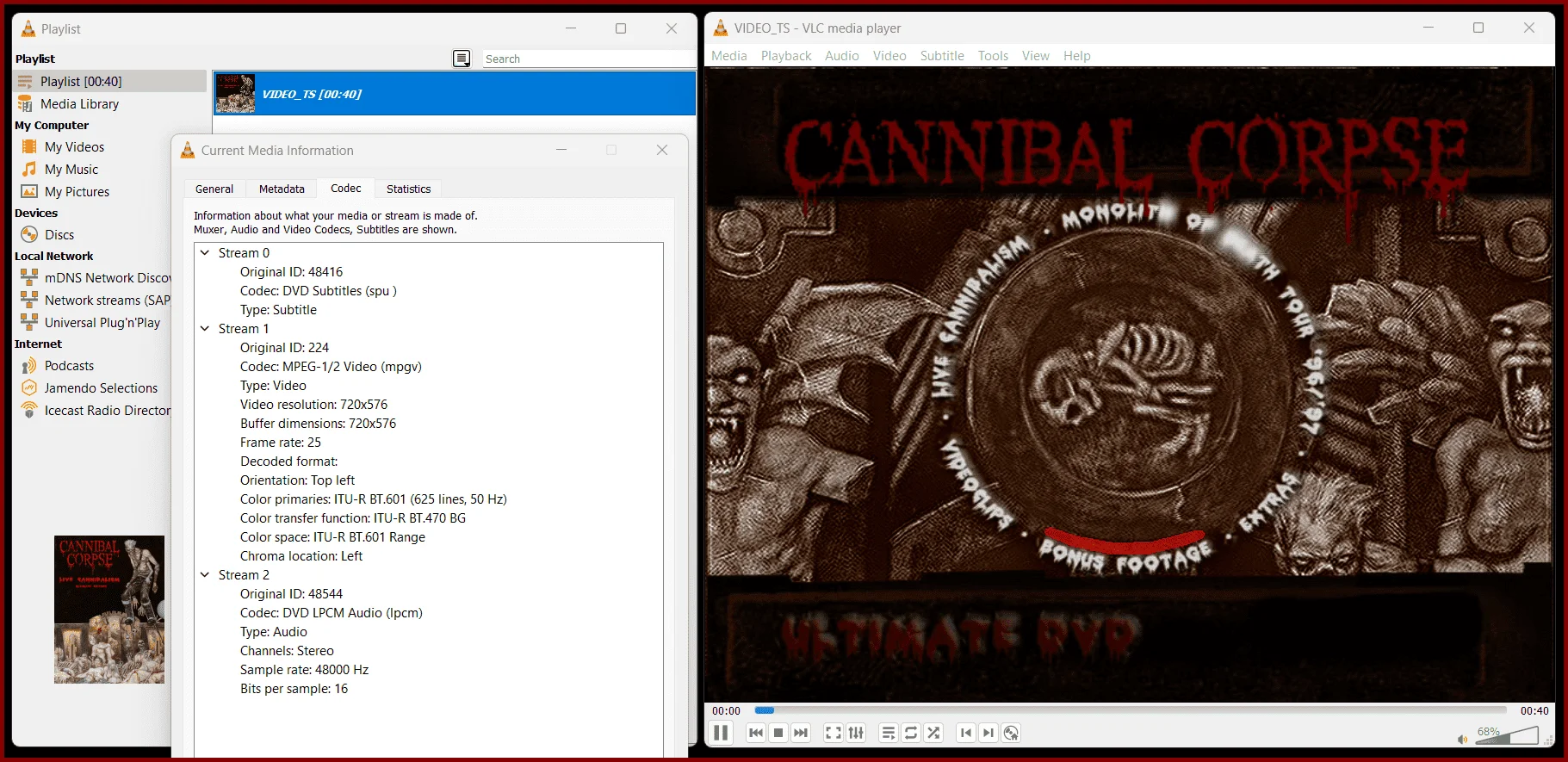The width and height of the screenshot is (1568, 762).
Task: Collapse the Stream 2 node
Action: (x=205, y=574)
